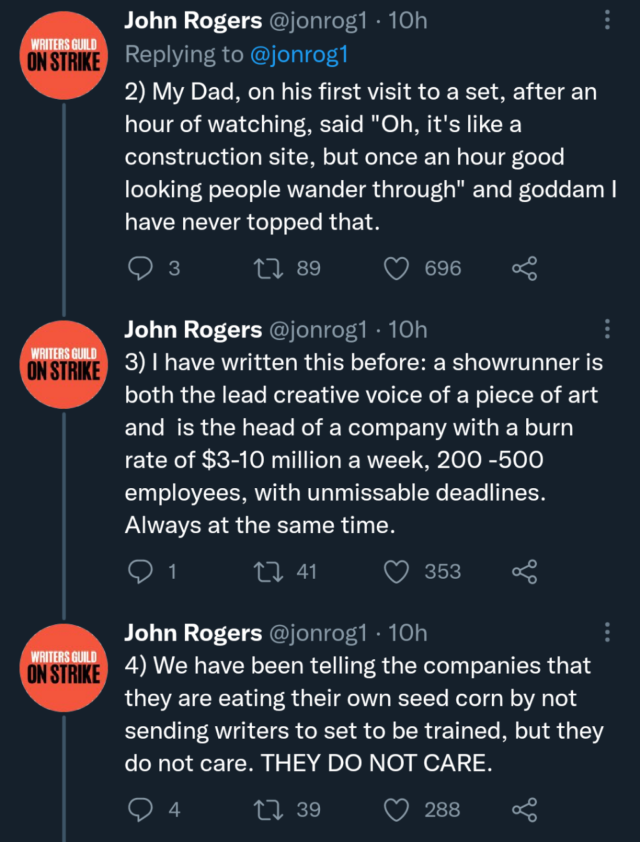640x842 pixels.
Task: Open John Rogers profile from first tweet
Action: pyautogui.click(x=192, y=21)
